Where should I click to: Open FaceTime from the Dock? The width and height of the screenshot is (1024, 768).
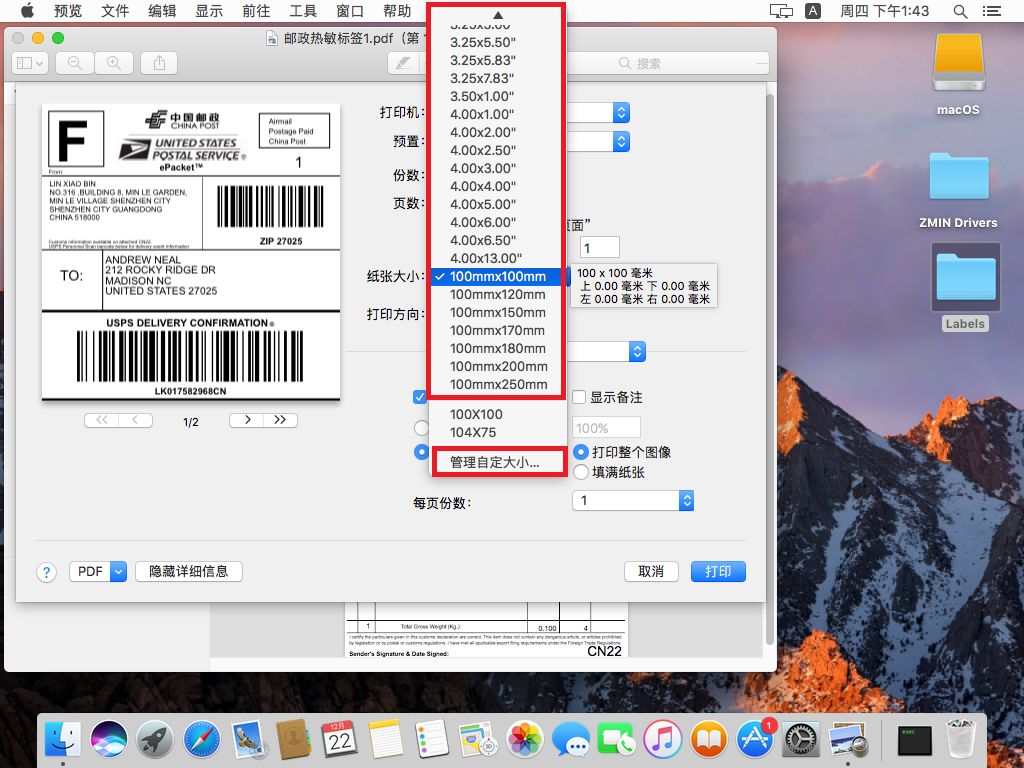pos(616,739)
